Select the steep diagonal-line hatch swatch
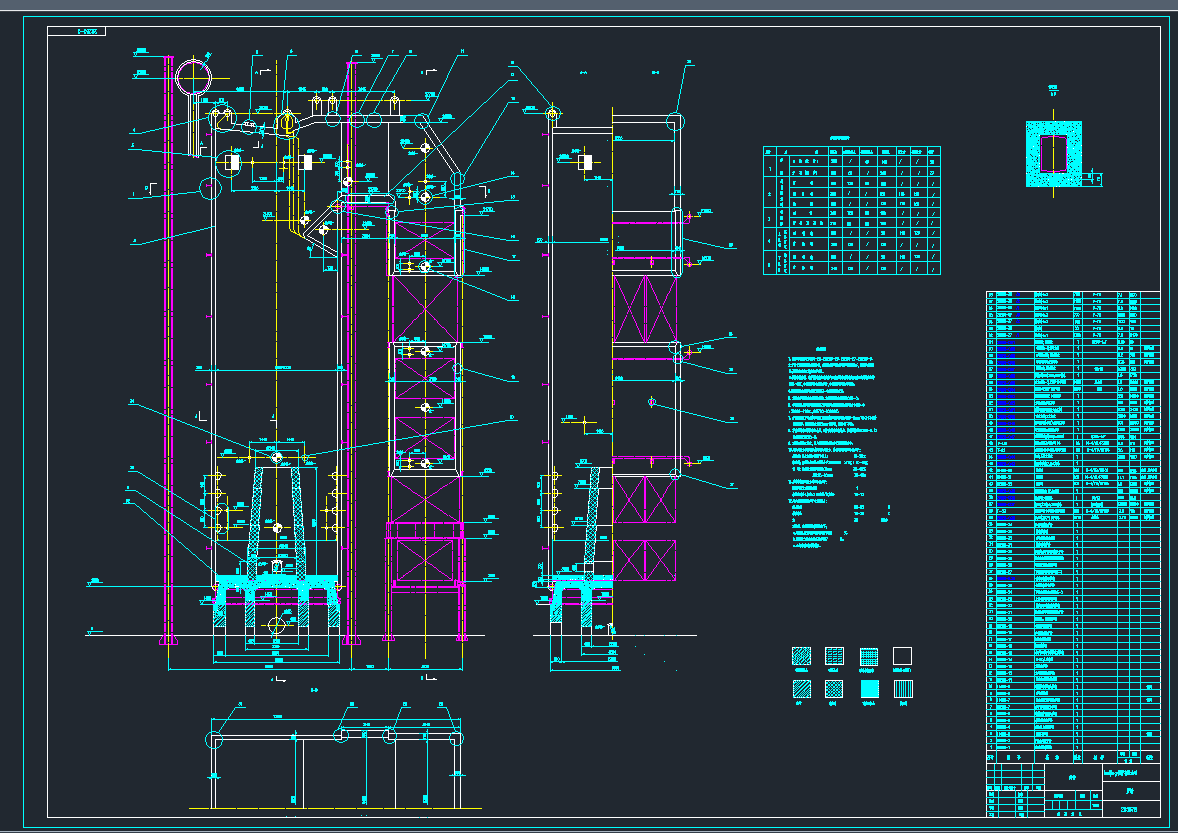This screenshot has width=1178, height=833. click(x=801, y=688)
